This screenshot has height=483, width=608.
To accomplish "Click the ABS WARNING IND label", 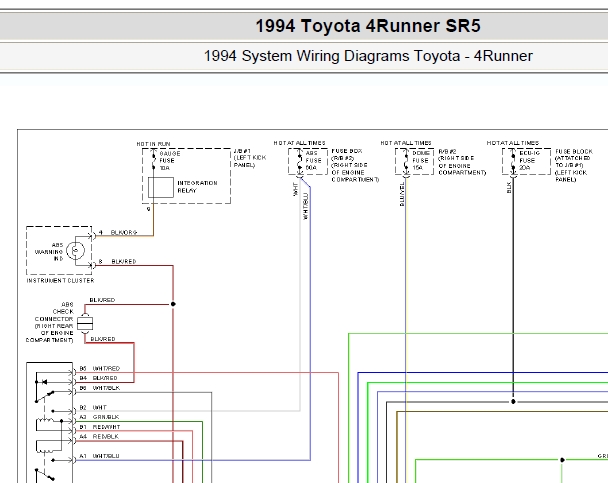I will [49, 252].
